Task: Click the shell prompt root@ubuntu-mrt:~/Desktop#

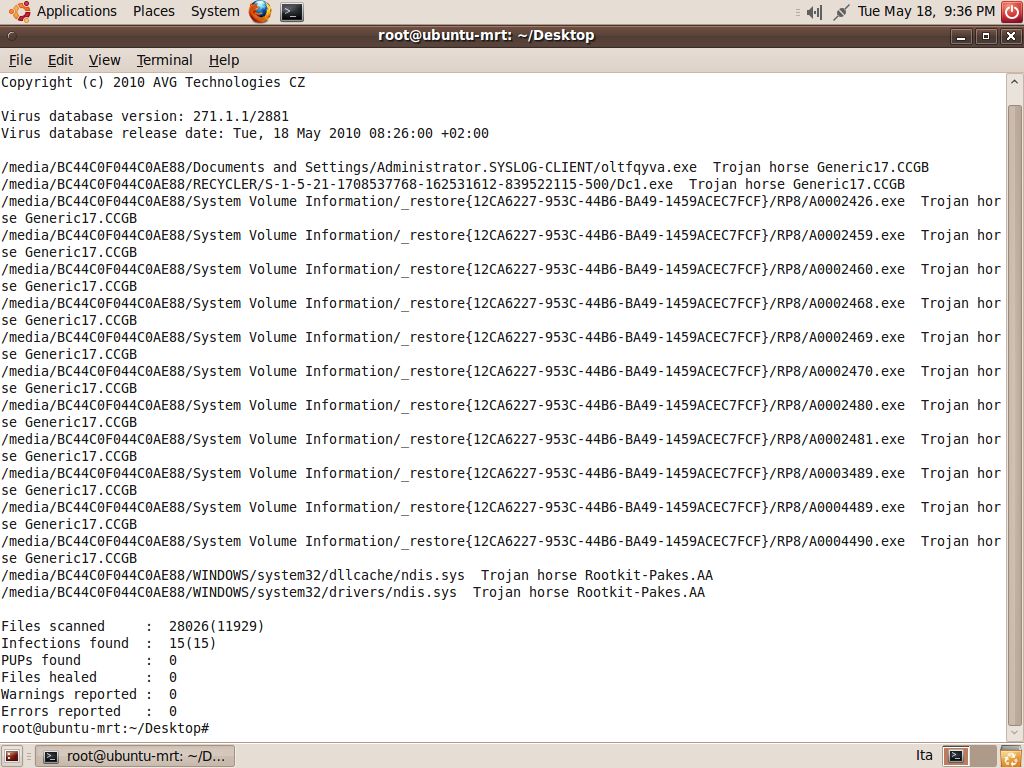Action: [105, 728]
